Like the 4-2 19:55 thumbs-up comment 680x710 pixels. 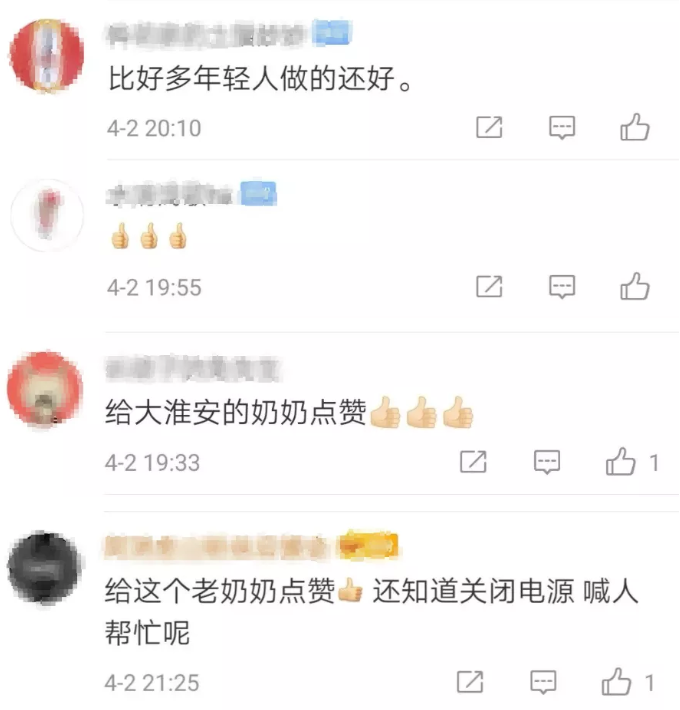[x=635, y=286]
